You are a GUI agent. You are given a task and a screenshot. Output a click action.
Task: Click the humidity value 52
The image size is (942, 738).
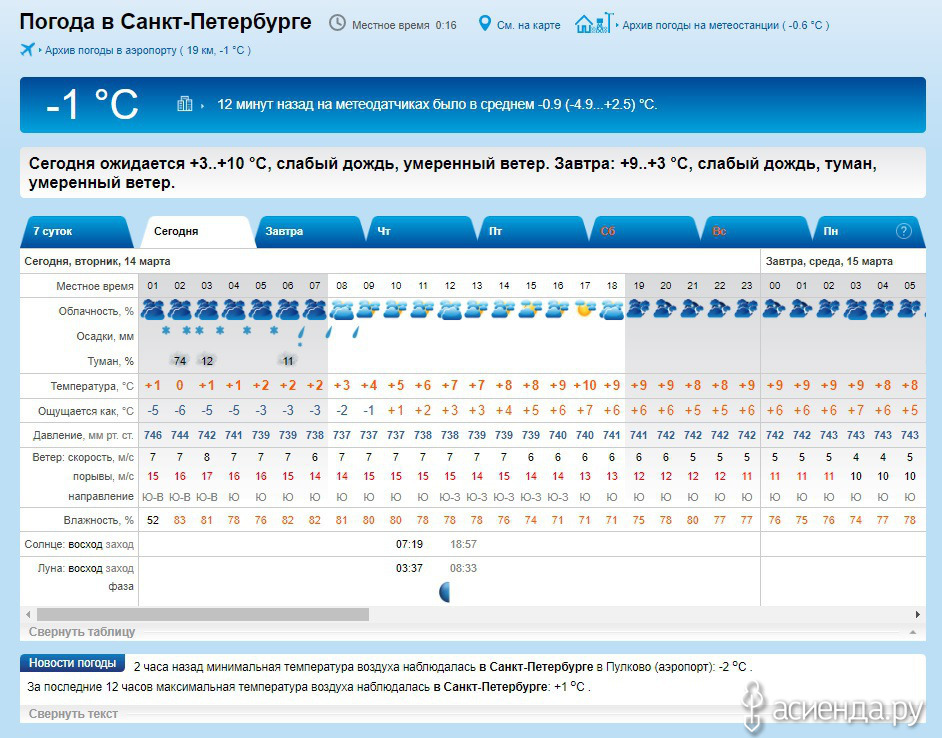point(153,520)
